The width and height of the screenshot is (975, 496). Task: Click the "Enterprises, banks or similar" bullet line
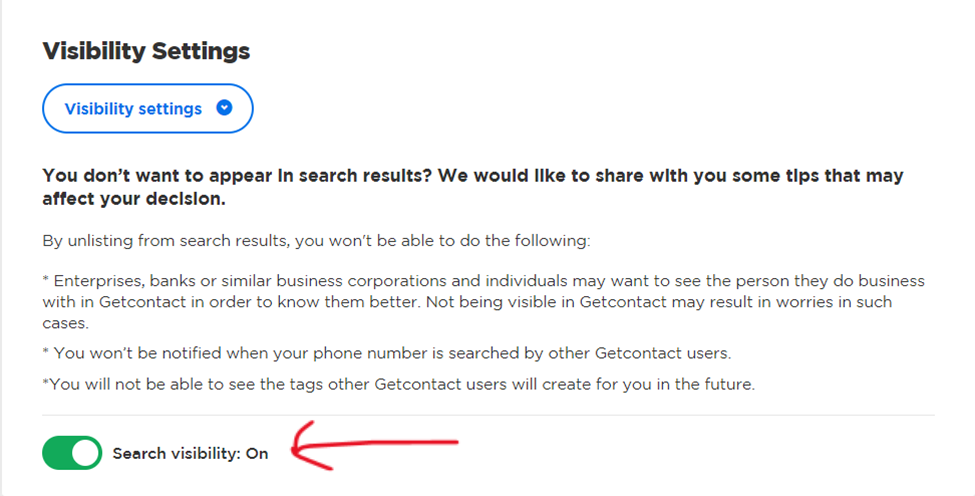point(484,281)
